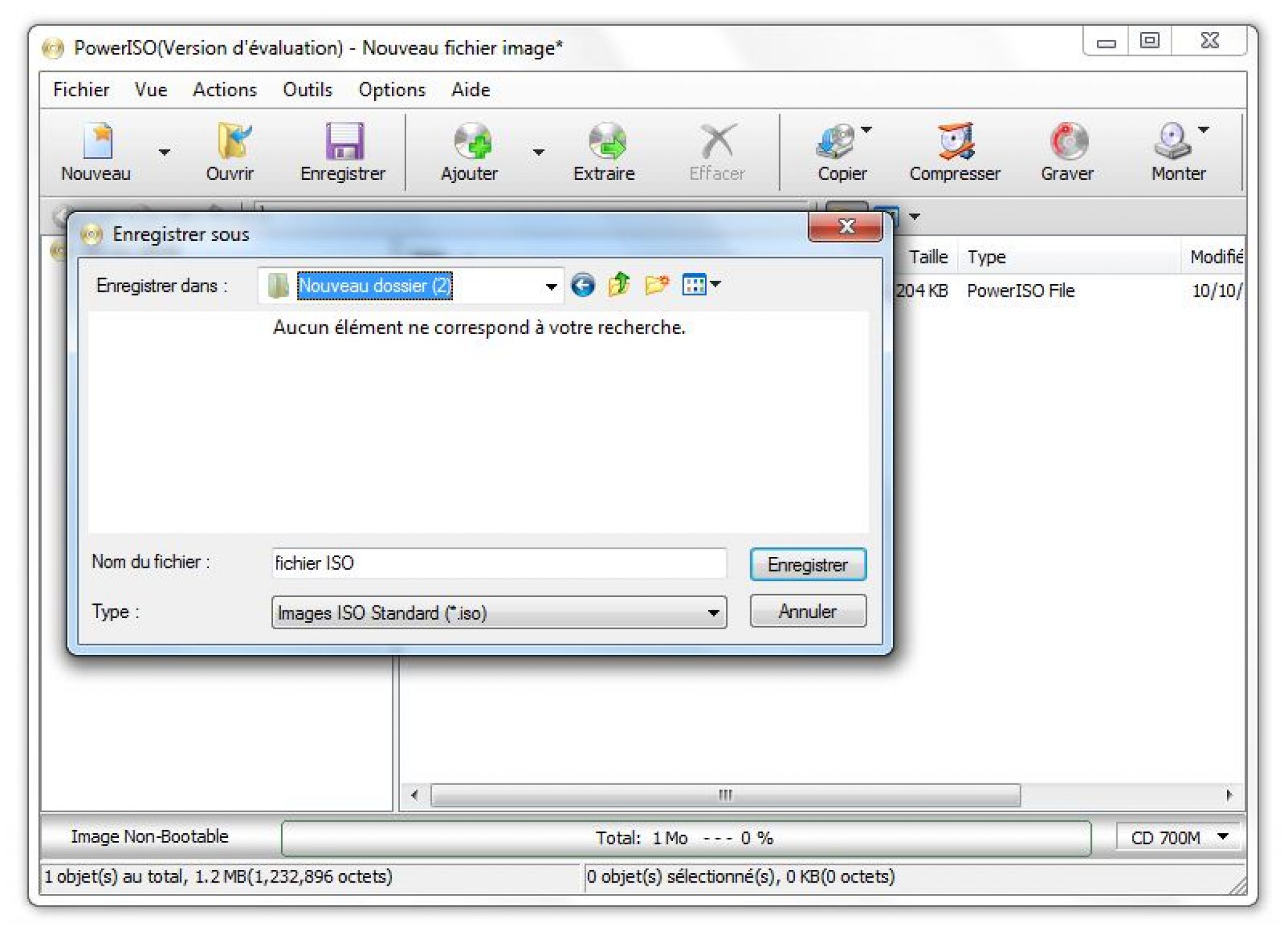Expand the CD 700M media size dropdown

click(1223, 837)
